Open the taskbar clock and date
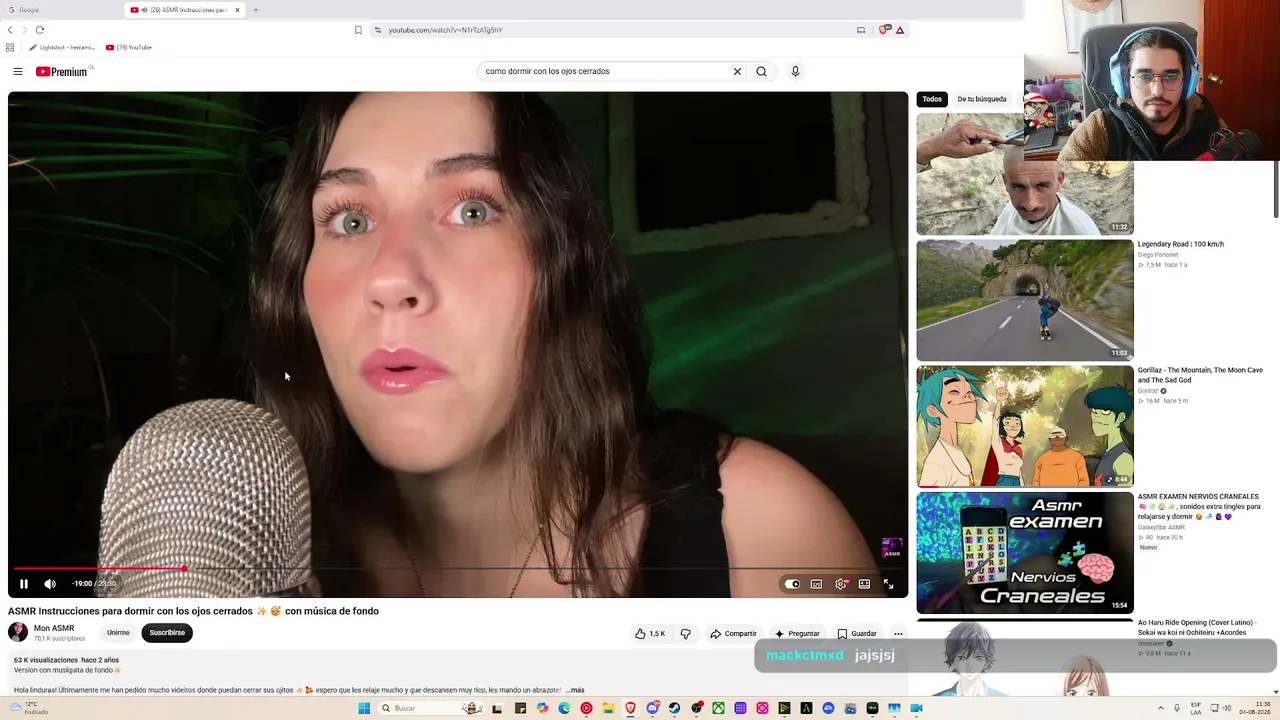1280x720 pixels. [1254, 708]
